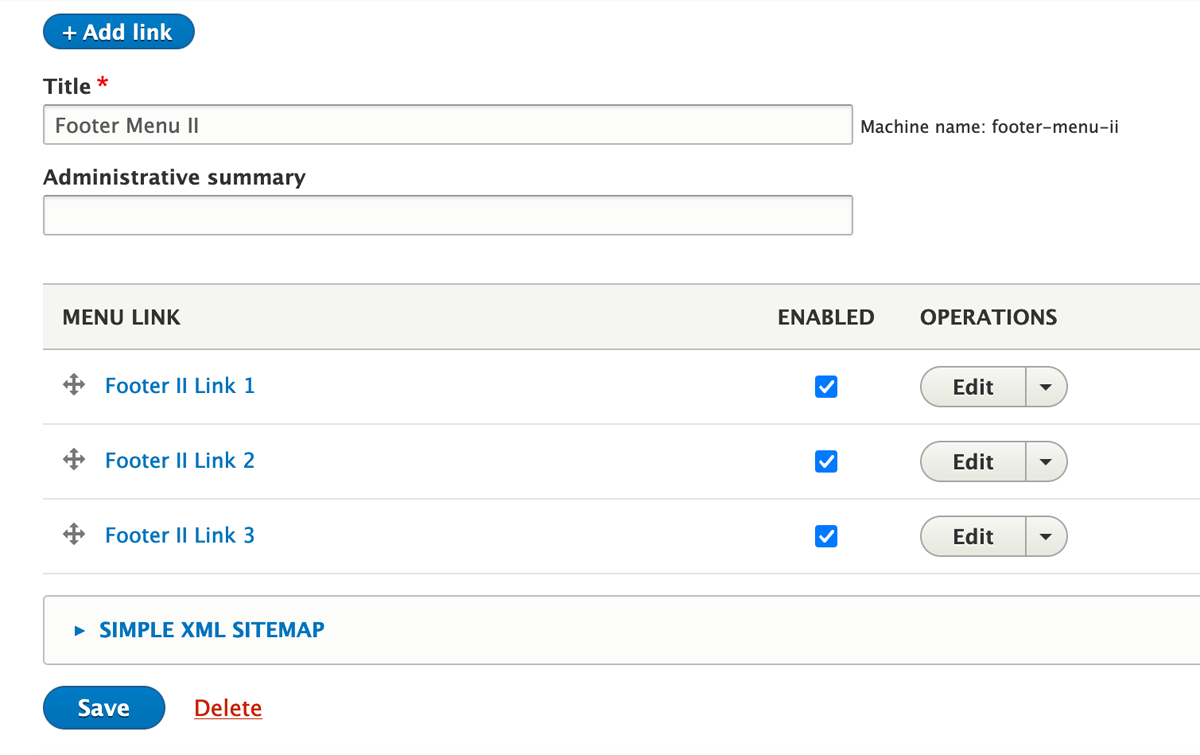
Task: Expand the Simple XML Sitemap section
Action: 212,630
